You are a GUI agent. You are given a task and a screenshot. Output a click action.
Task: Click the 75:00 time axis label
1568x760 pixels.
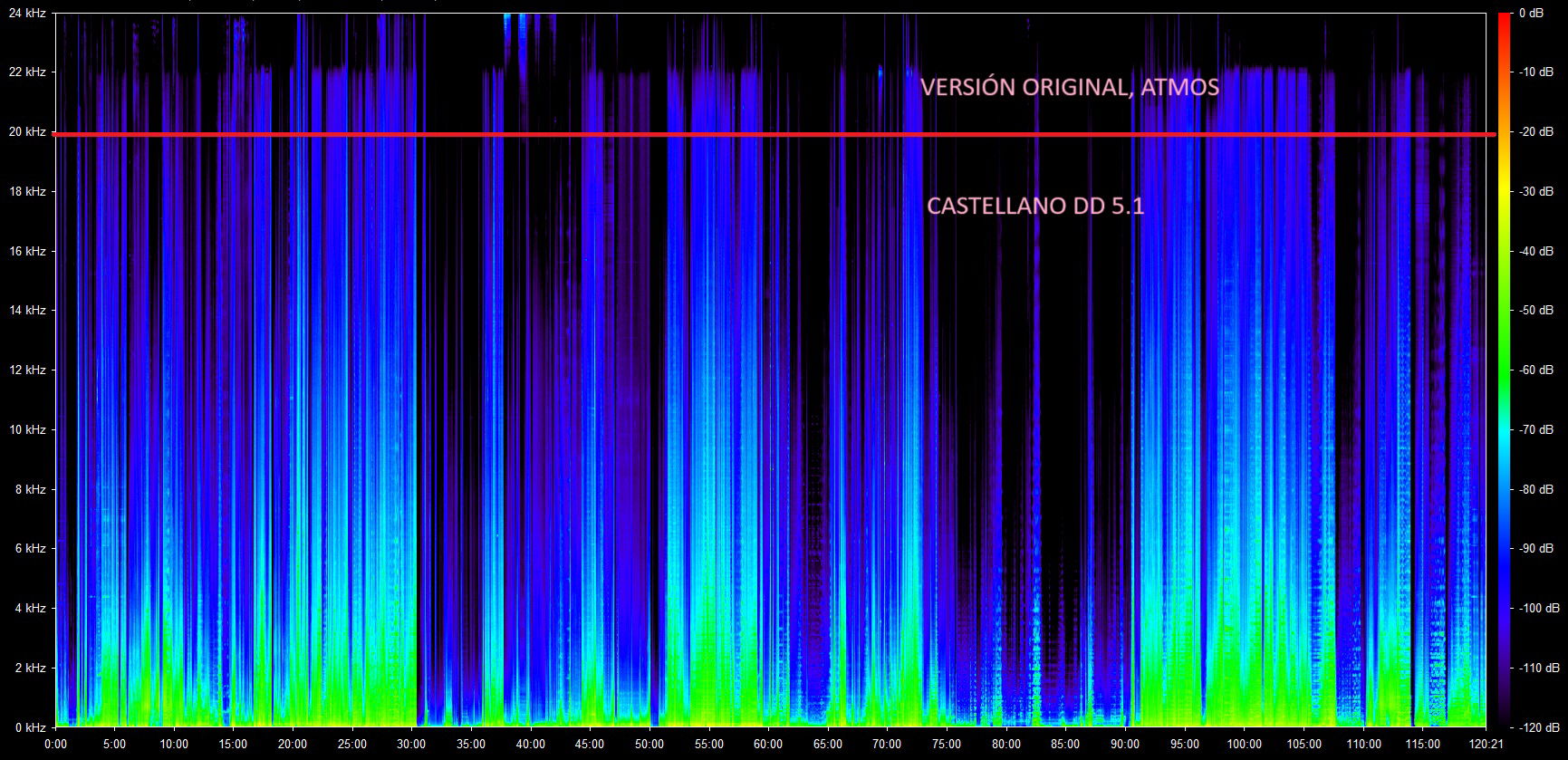(x=947, y=745)
